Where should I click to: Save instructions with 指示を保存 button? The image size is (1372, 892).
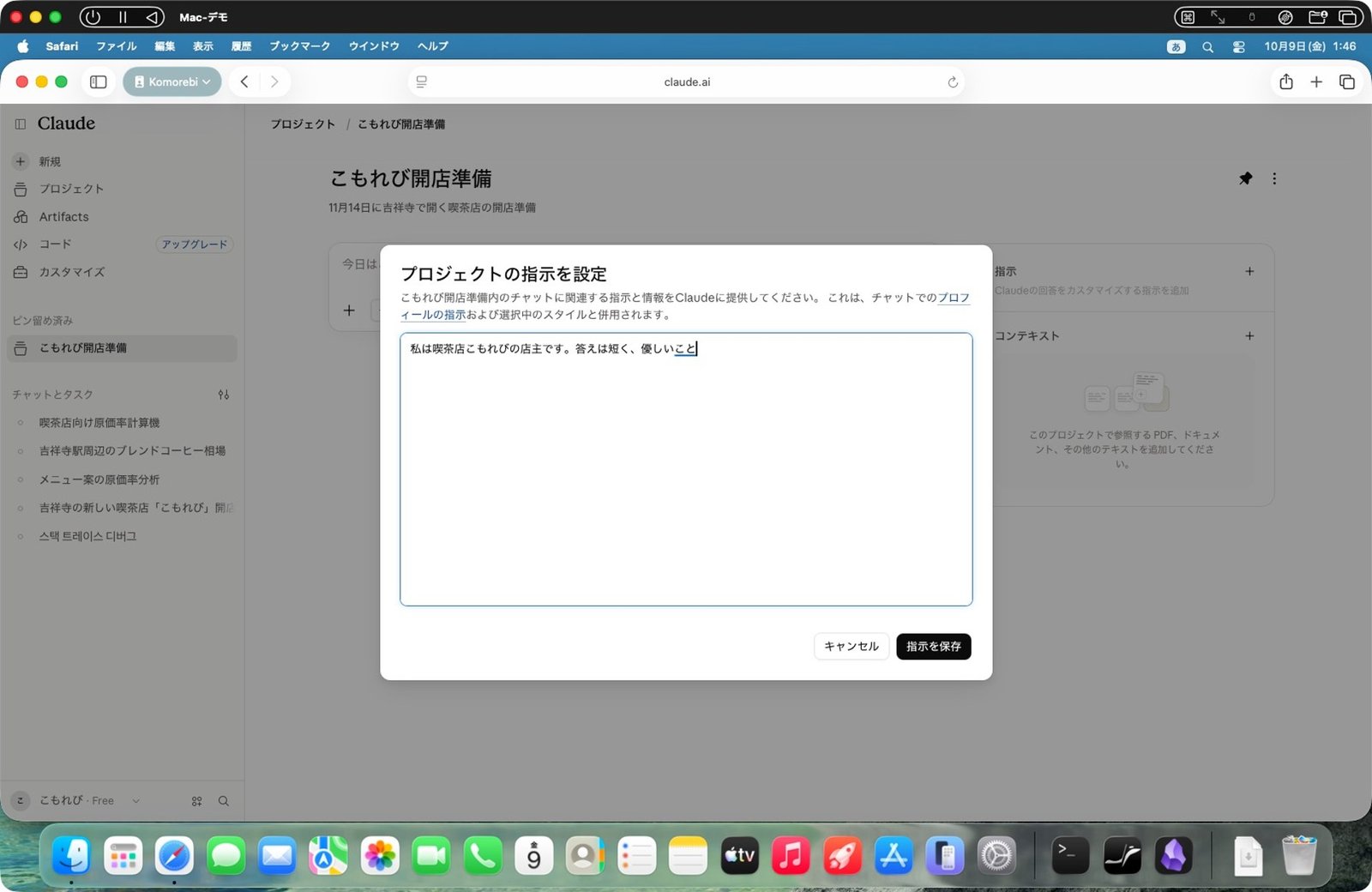point(933,646)
